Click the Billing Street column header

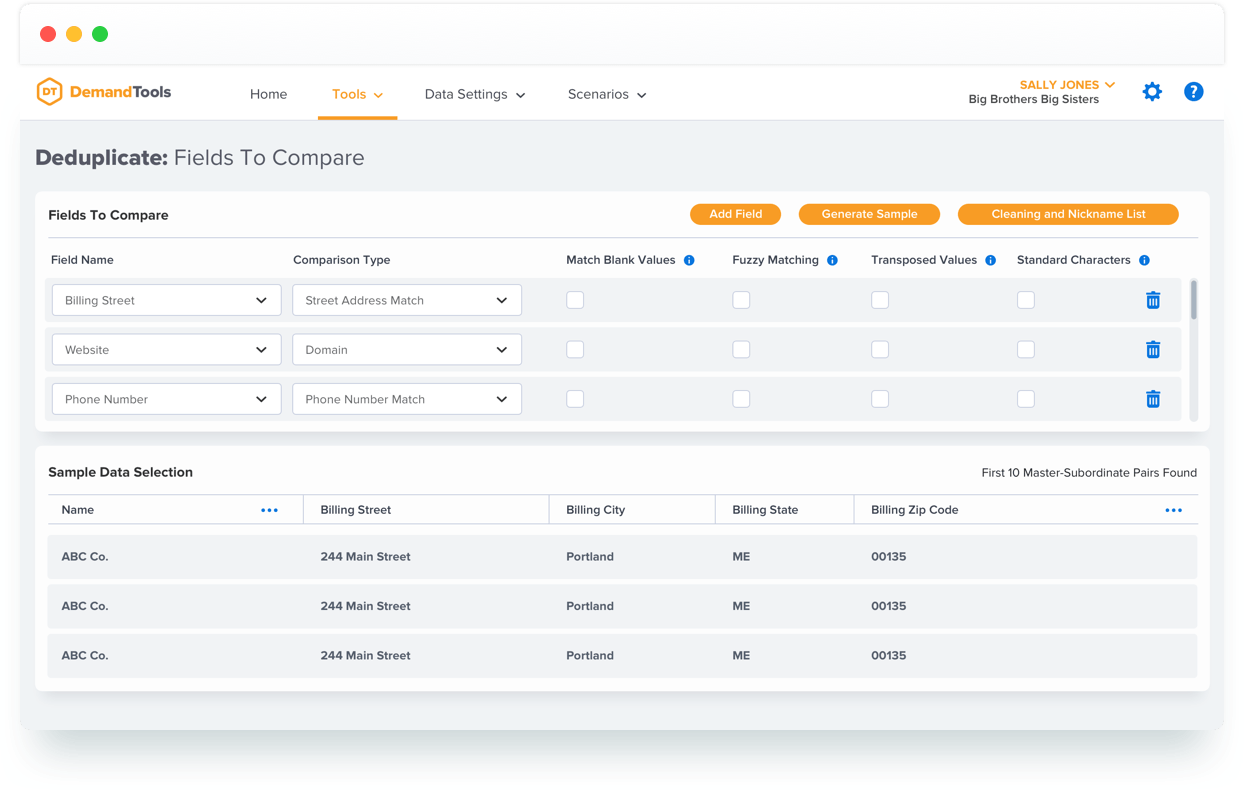(x=355, y=510)
